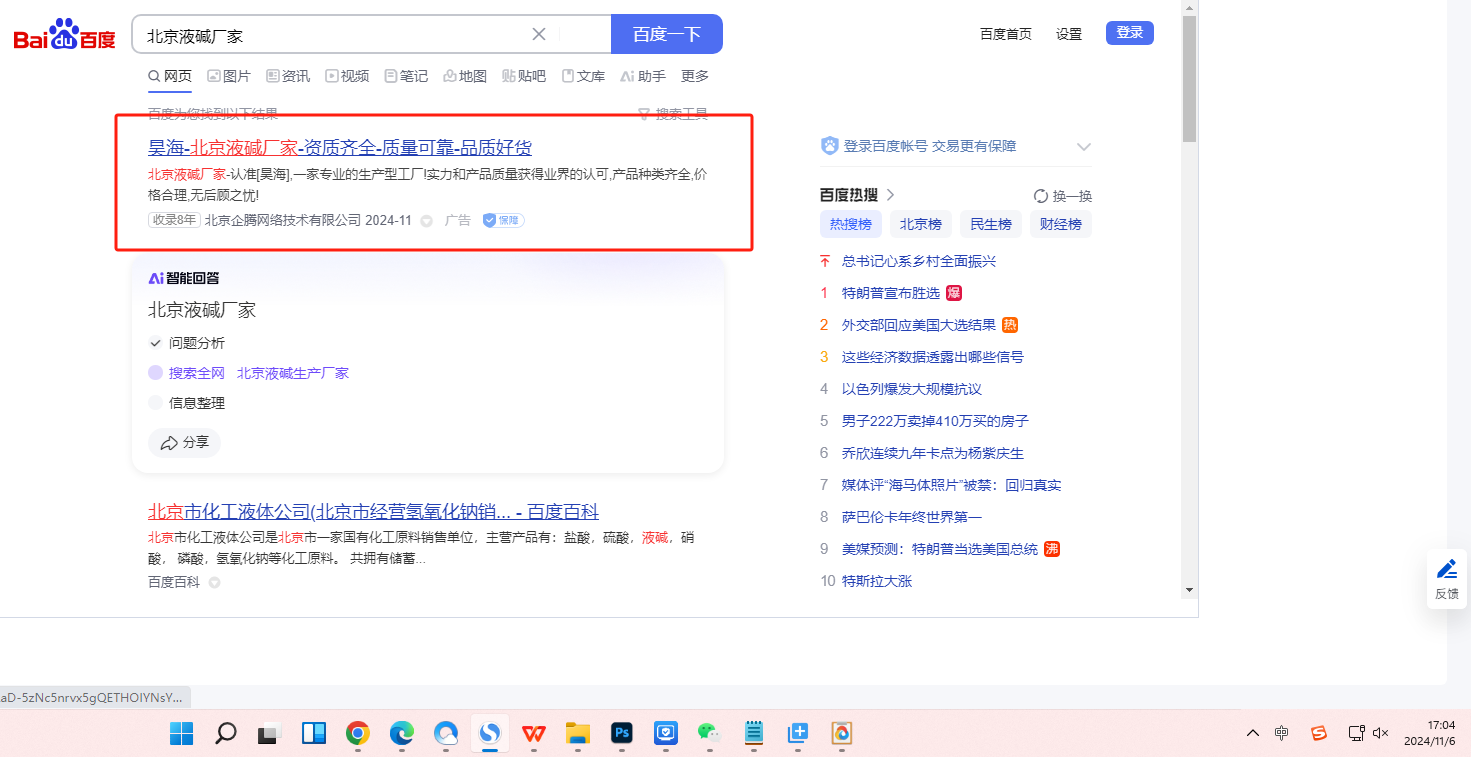Click the Baidu logo
The image size is (1471, 757).
pos(64,36)
